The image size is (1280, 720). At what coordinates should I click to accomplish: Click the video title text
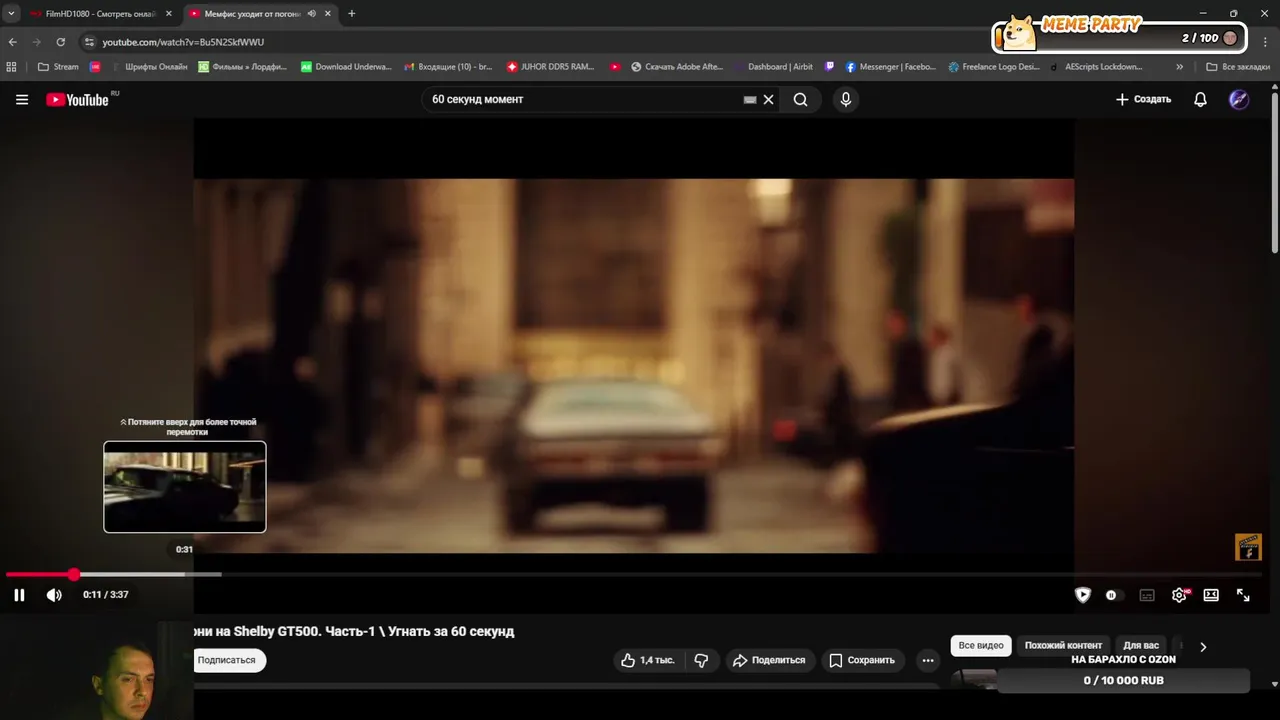coord(354,632)
